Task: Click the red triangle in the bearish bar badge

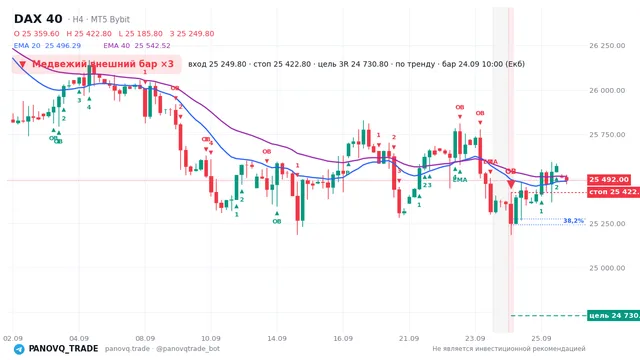Action: [x=22, y=64]
